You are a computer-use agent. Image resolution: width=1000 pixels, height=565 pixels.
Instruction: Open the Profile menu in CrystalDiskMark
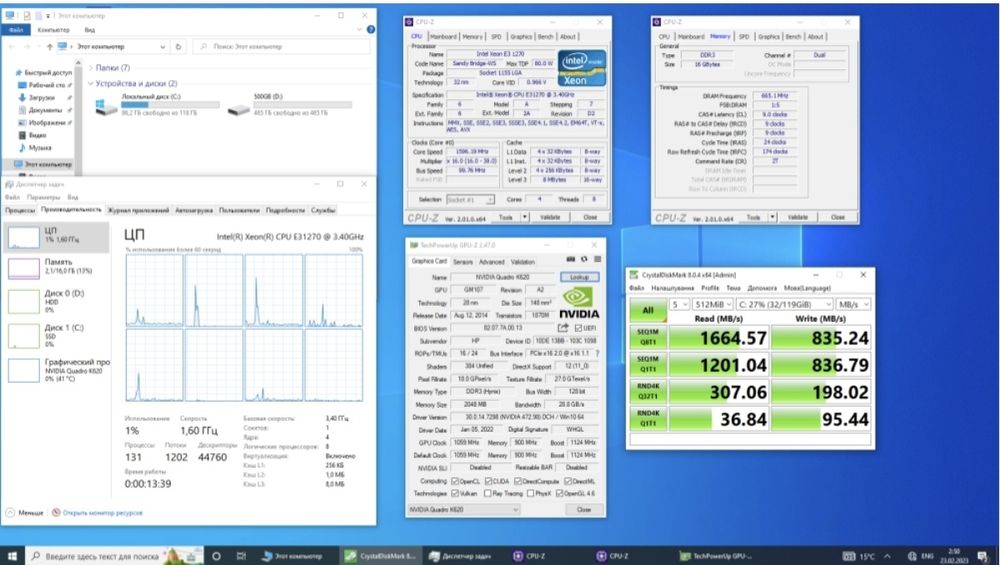pyautogui.click(x=710, y=288)
